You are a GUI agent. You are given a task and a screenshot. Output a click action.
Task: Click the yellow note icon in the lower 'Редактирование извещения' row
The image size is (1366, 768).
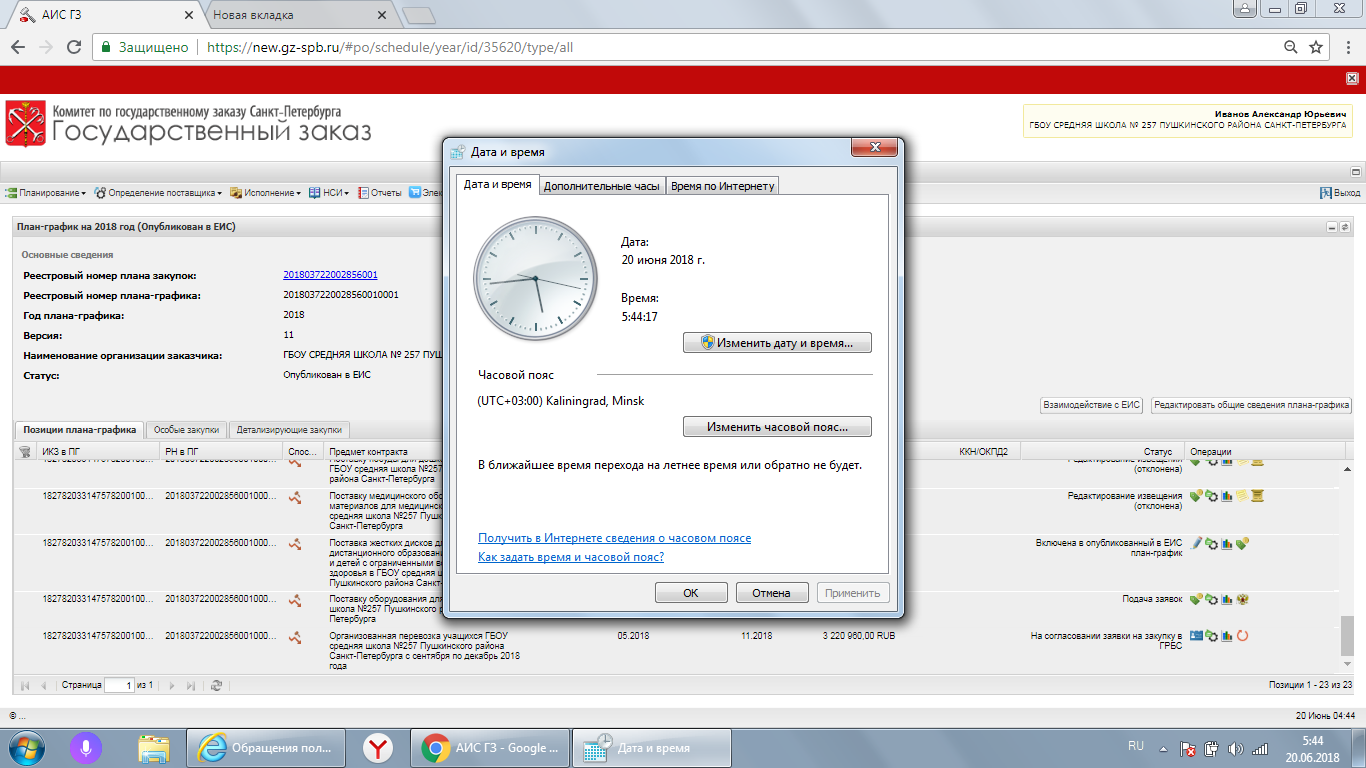pyautogui.click(x=1243, y=495)
